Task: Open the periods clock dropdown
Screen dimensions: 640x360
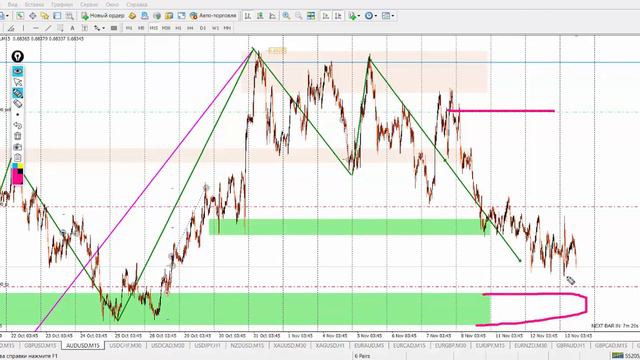Action: point(370,16)
